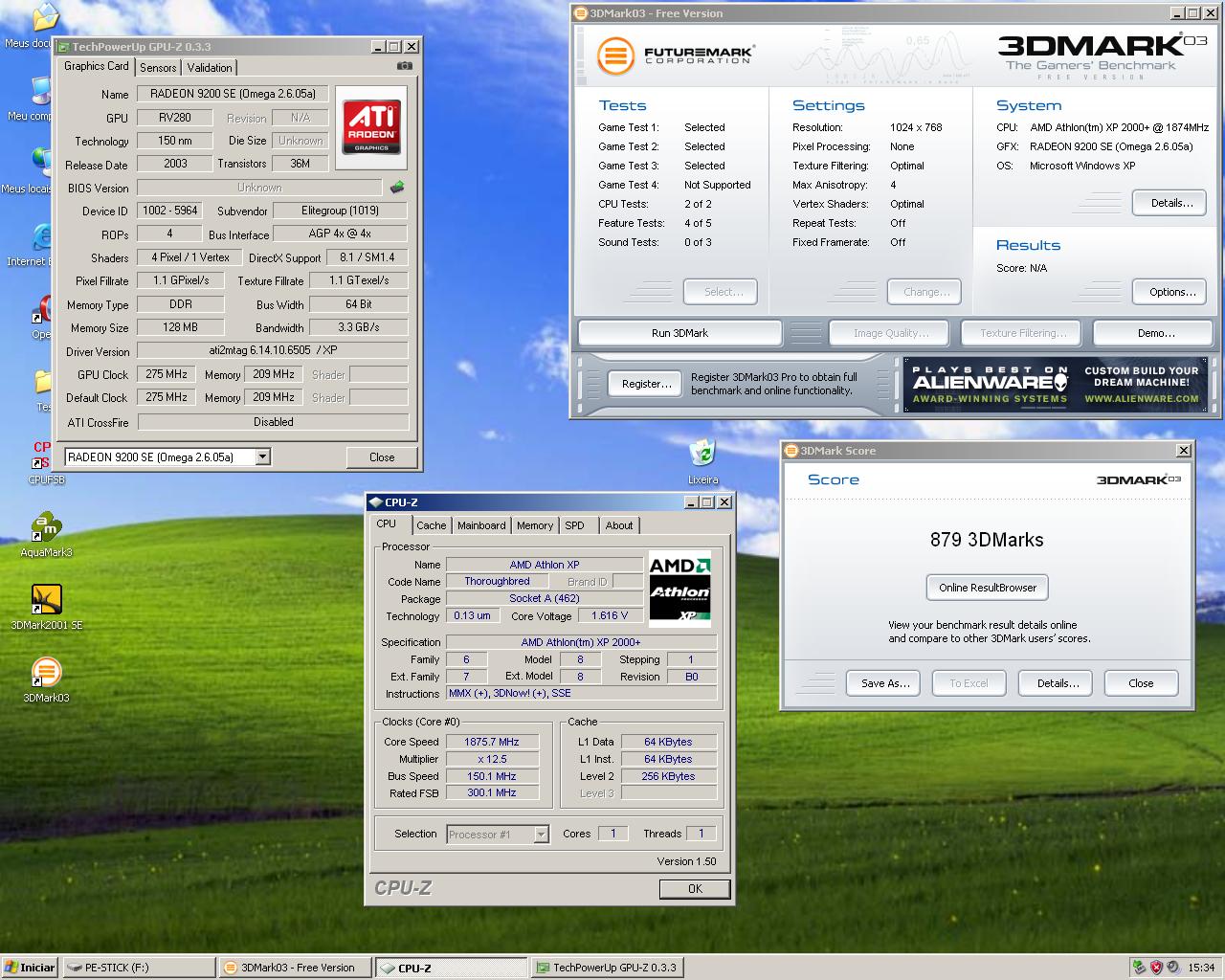
Task: Open the Cache tab in CPU-Z
Action: pos(432,525)
